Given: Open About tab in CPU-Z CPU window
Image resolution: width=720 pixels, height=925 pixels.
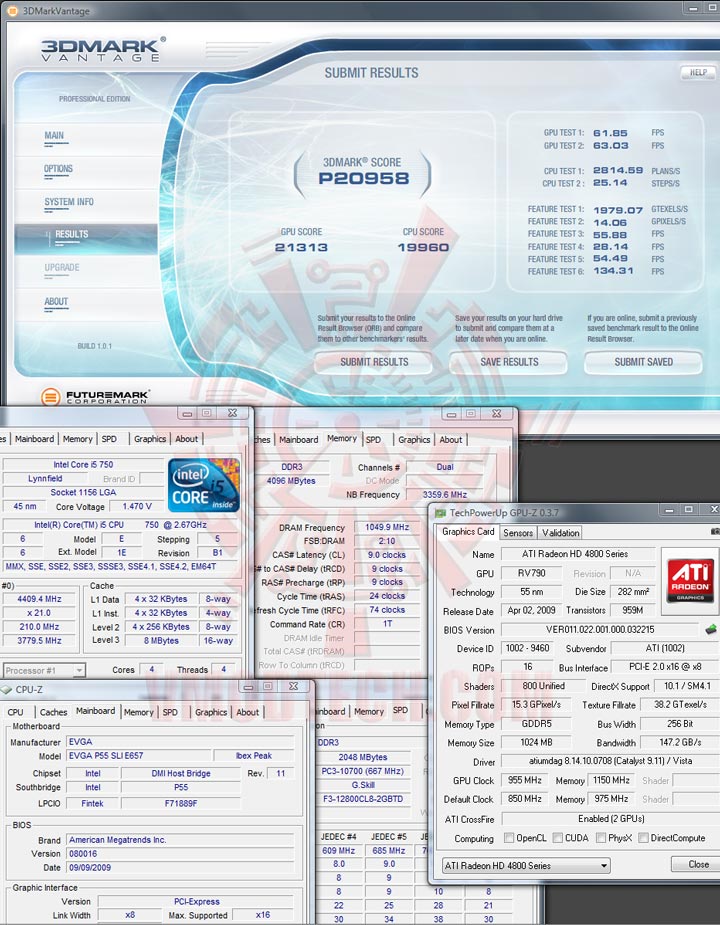Looking at the screenshot, I should coord(186,439).
